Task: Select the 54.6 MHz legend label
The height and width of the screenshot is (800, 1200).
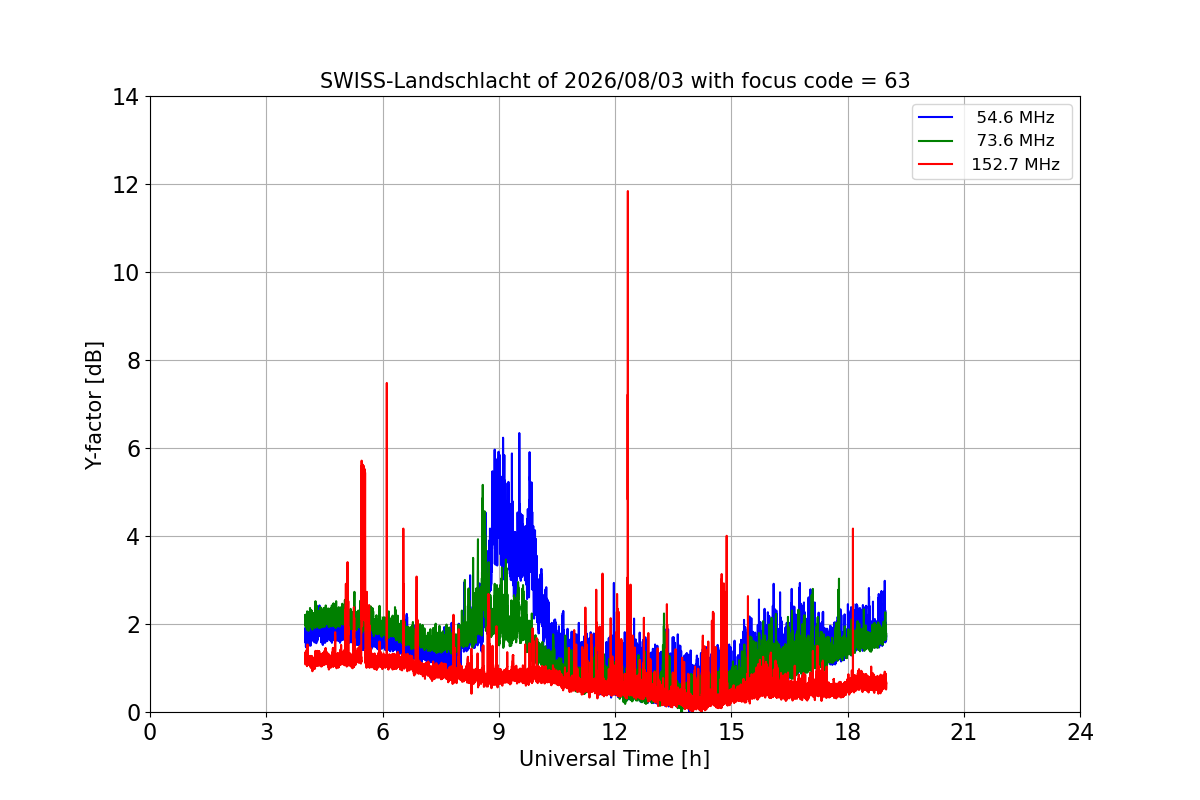Action: click(x=1015, y=118)
